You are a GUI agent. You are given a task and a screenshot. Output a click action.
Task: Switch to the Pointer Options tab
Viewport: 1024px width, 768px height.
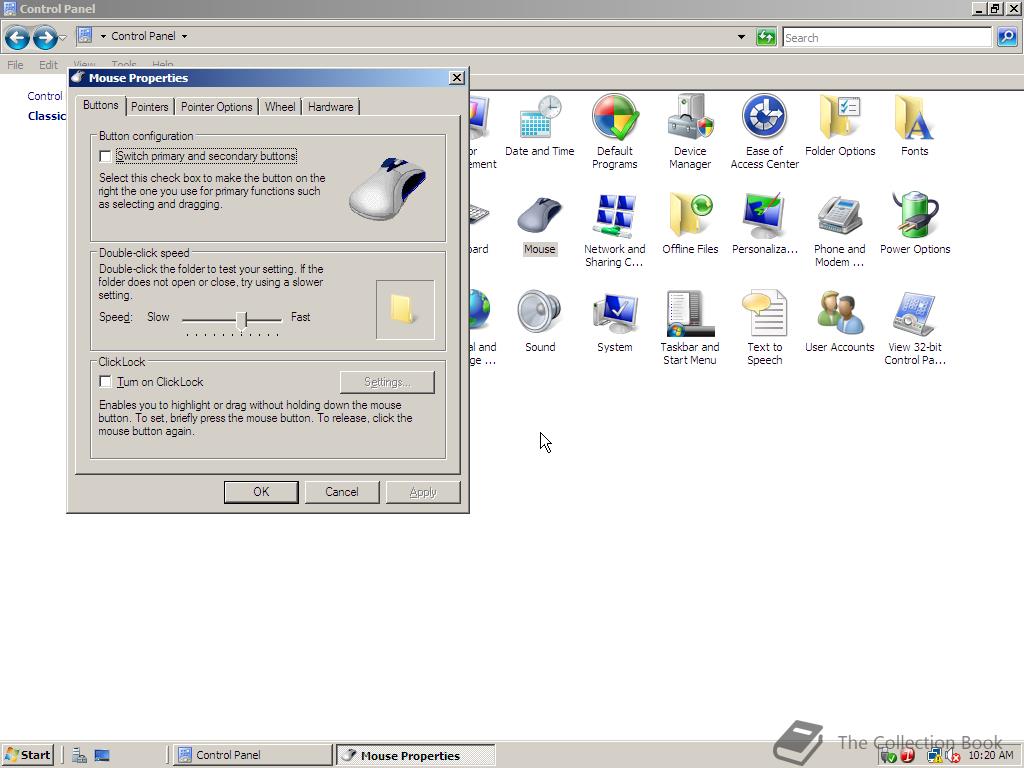pyautogui.click(x=216, y=107)
